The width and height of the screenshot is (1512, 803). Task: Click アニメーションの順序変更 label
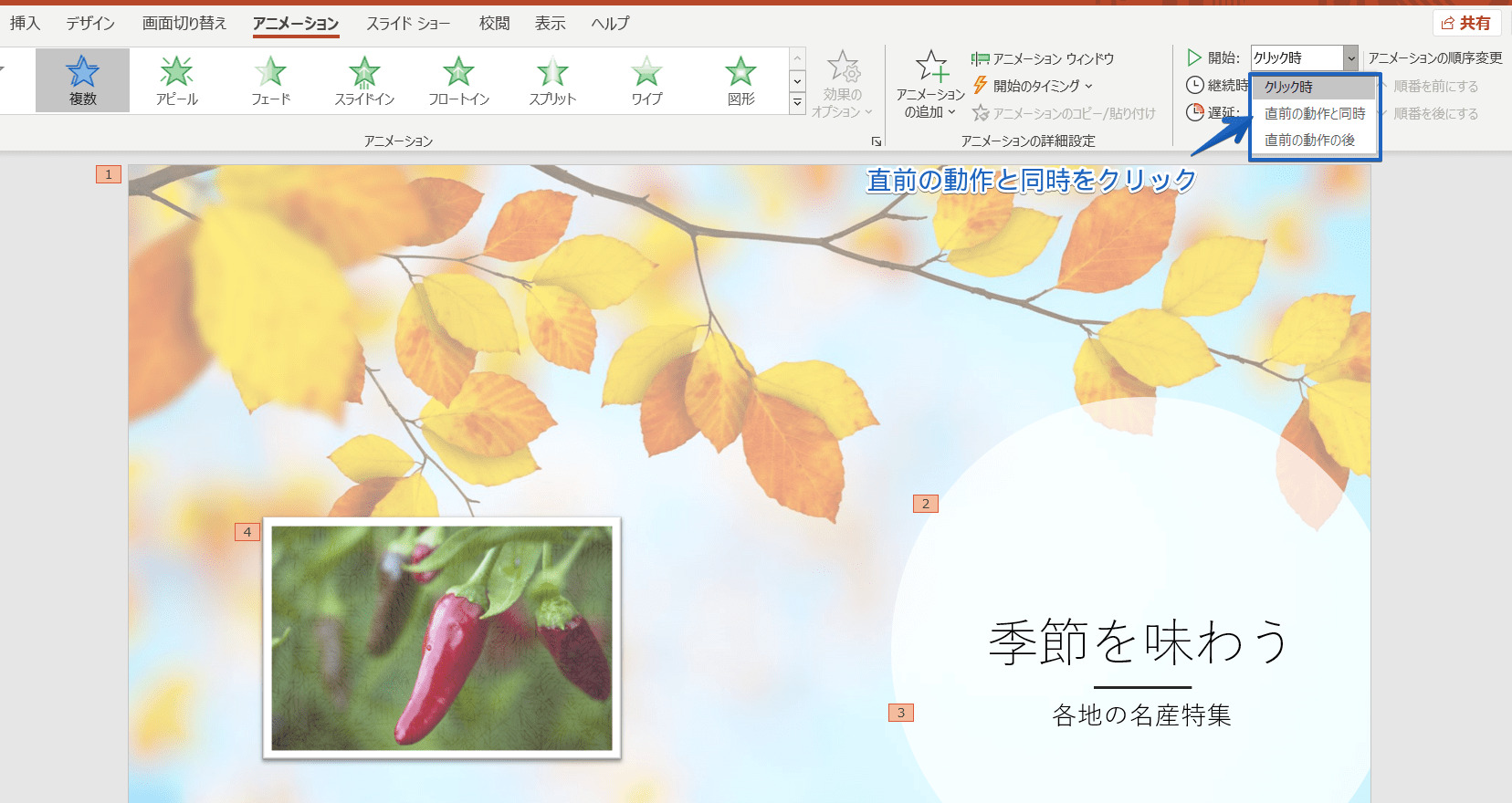[1434, 57]
